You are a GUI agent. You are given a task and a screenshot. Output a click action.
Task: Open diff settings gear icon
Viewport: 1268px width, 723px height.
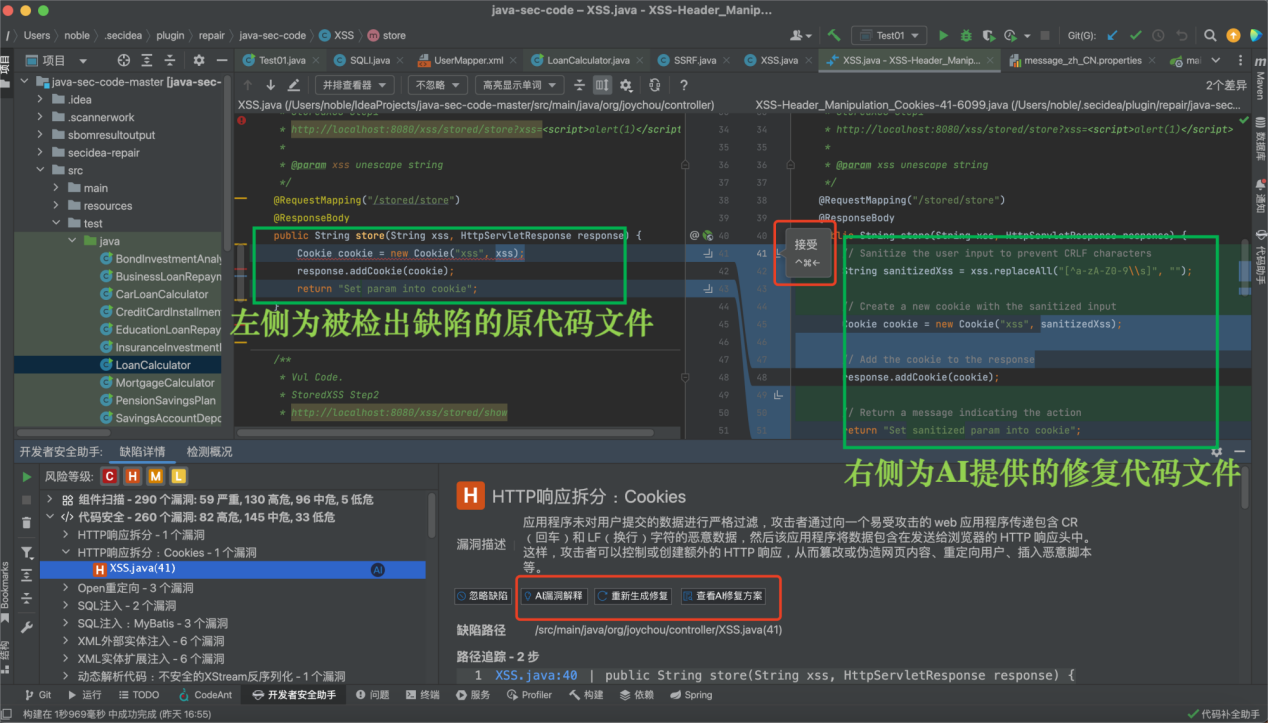[x=626, y=86]
